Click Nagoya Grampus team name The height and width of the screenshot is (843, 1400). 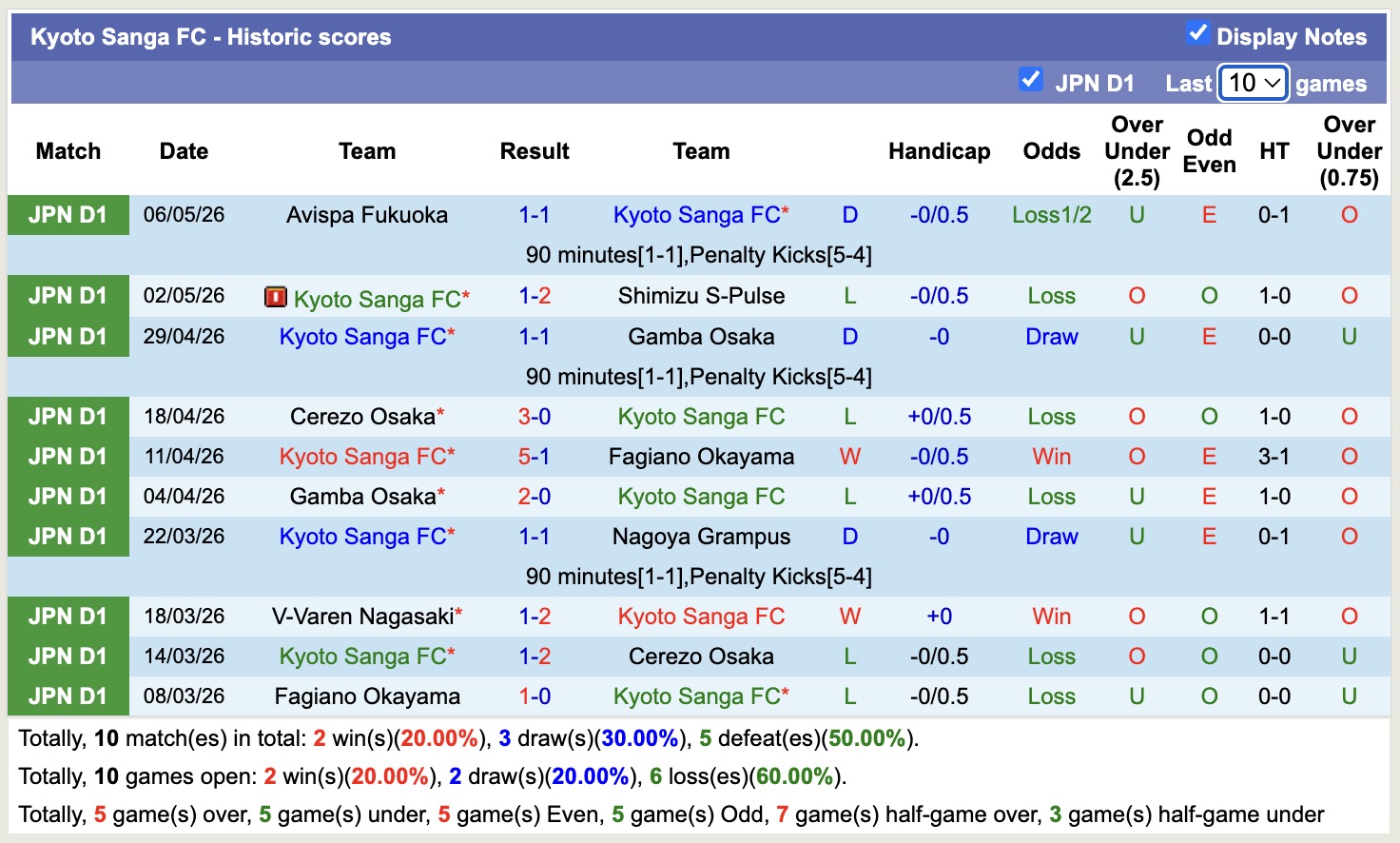pos(701,537)
